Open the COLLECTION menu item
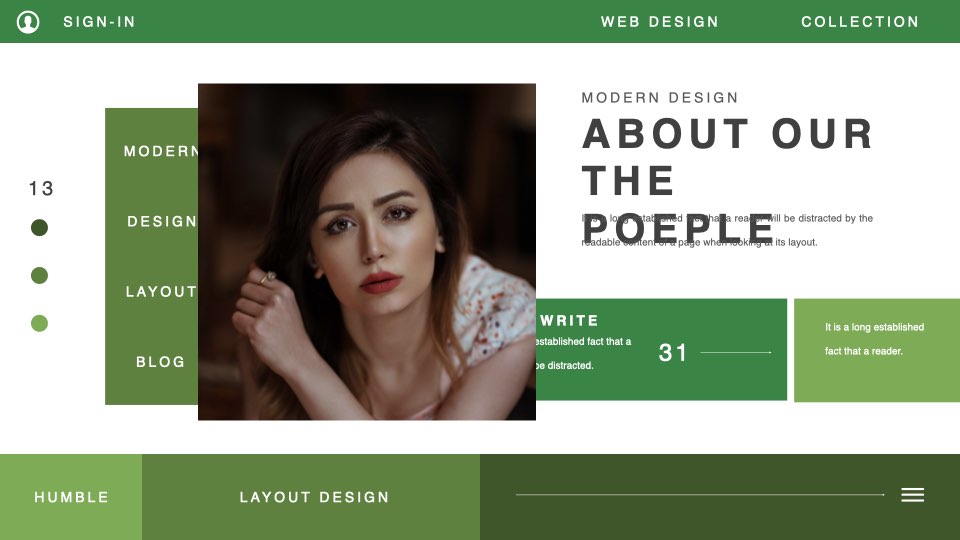Viewport: 960px width, 540px height. click(860, 22)
